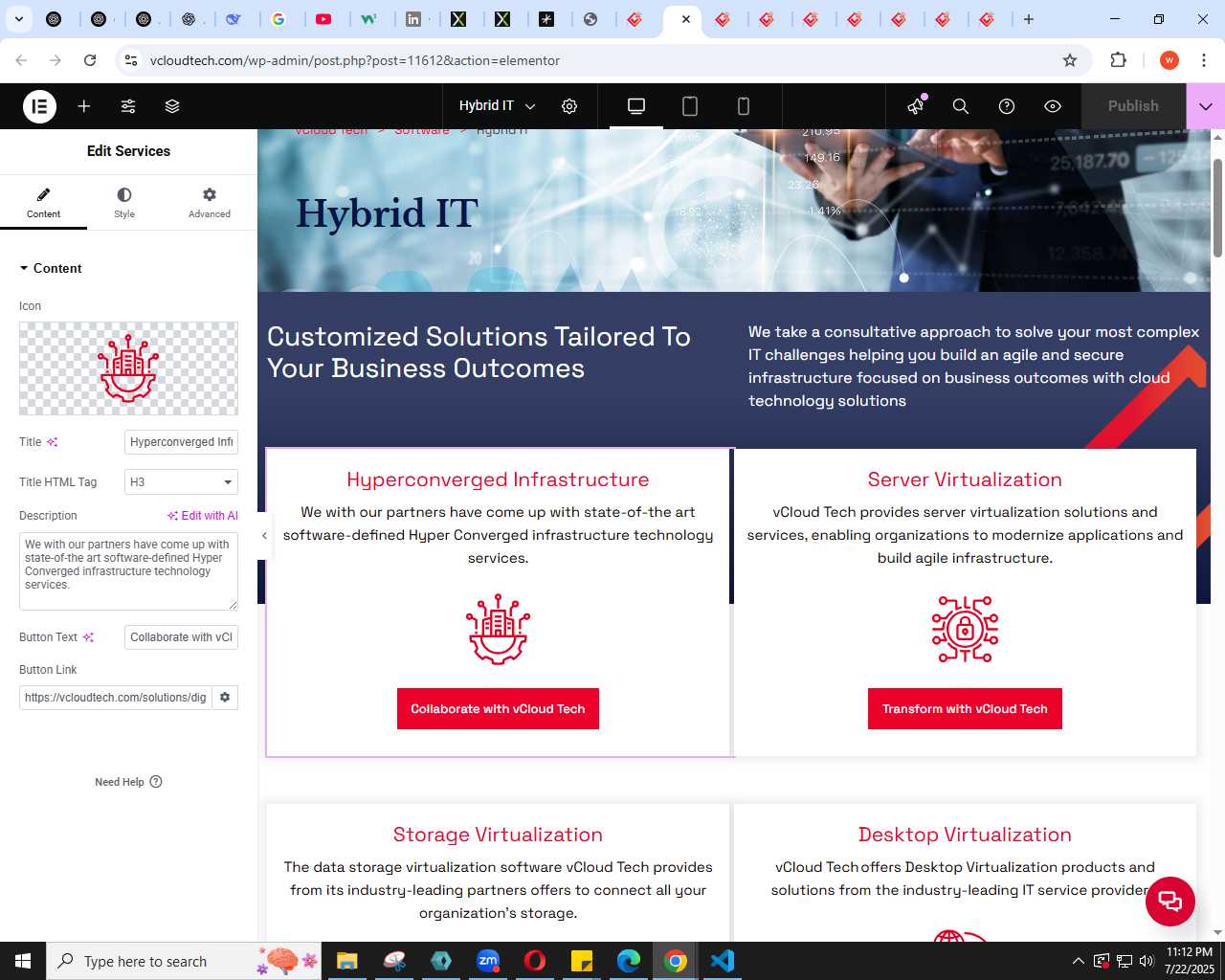
Task: Close the current browser tab
Action: [x=686, y=19]
